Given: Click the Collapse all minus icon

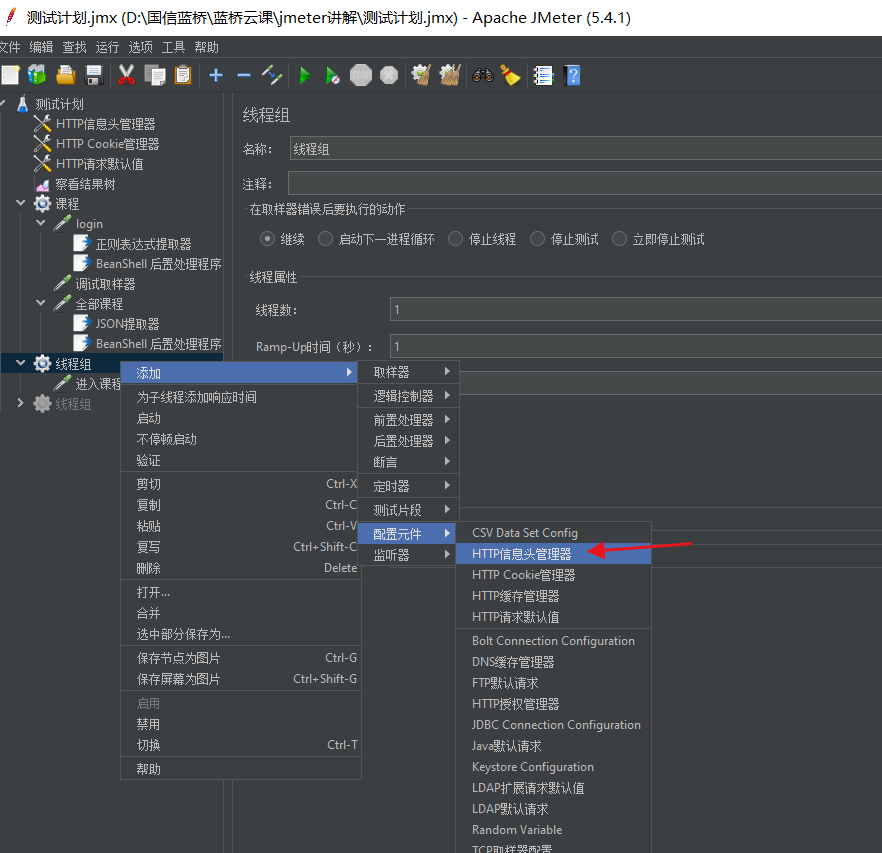Looking at the screenshot, I should [x=244, y=75].
